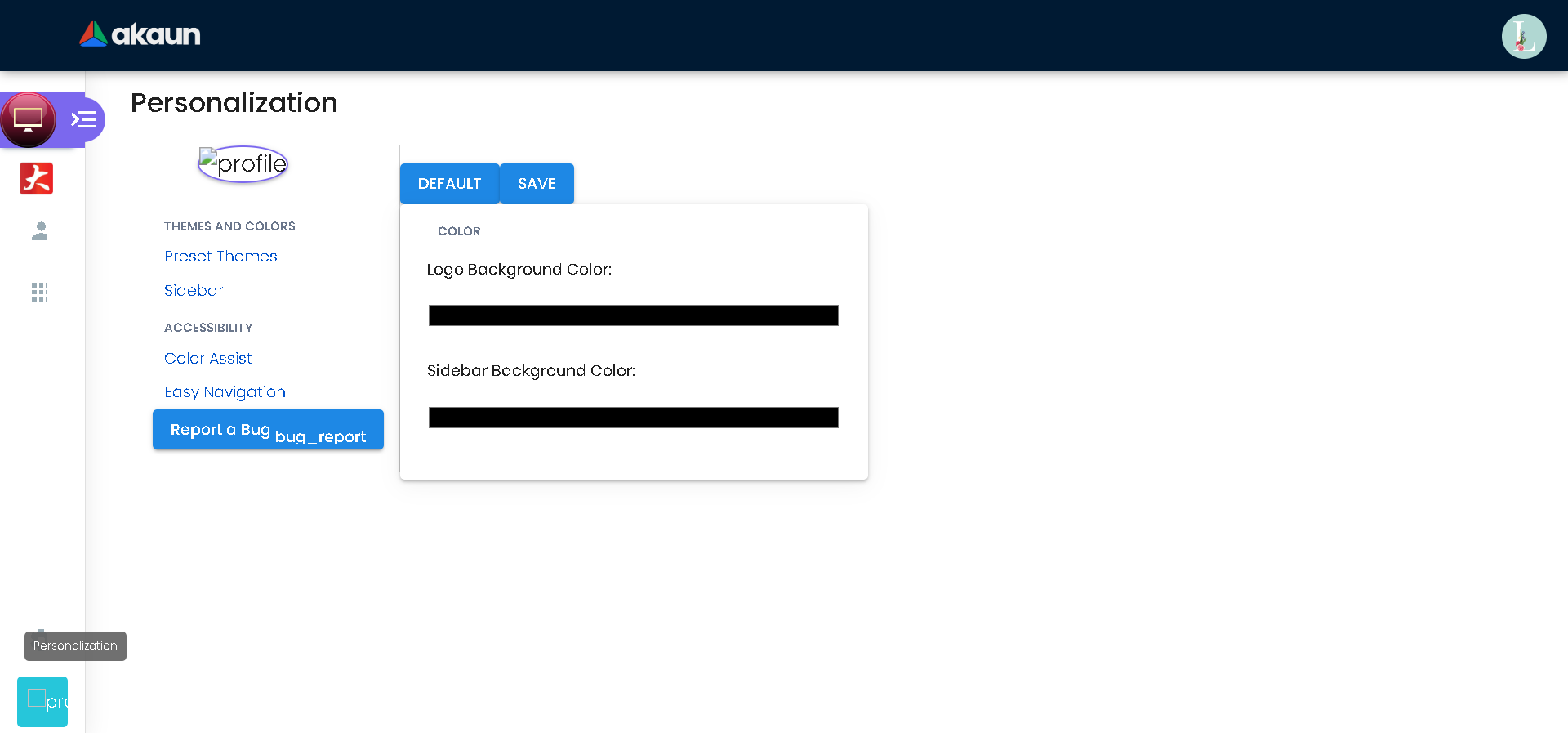Pick the Logo Background Color swatch

click(x=634, y=315)
